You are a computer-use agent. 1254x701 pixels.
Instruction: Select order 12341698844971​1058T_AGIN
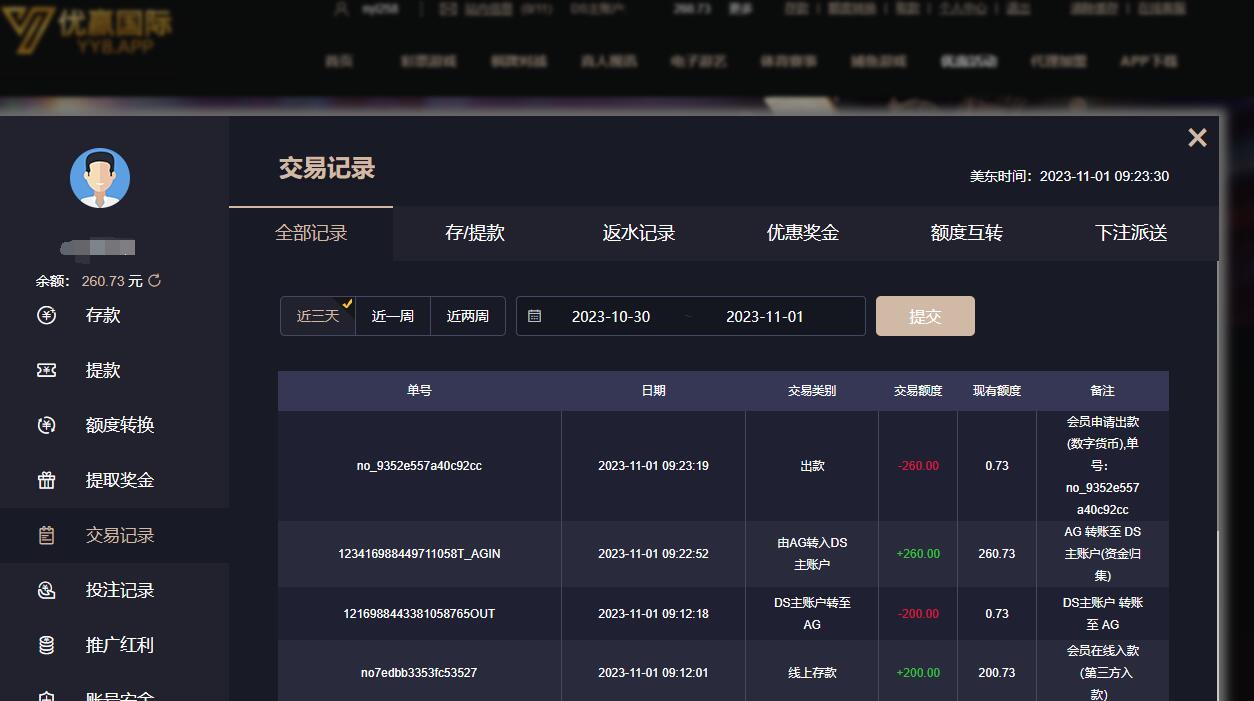419,554
